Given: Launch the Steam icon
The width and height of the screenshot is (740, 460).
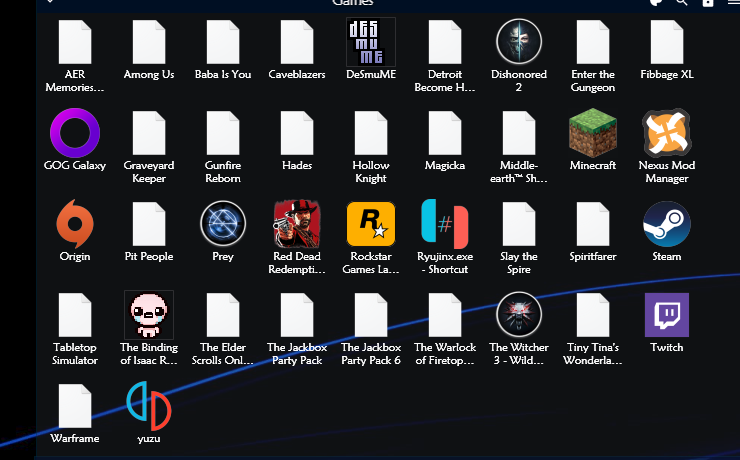Looking at the screenshot, I should [x=667, y=224].
